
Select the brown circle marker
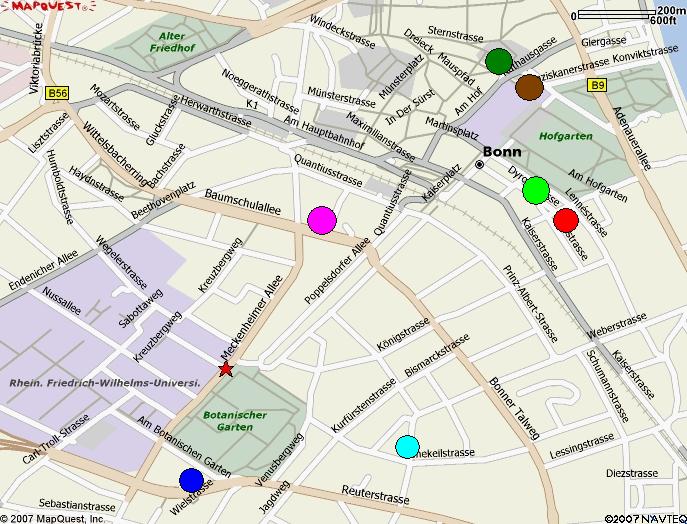pyautogui.click(x=529, y=87)
